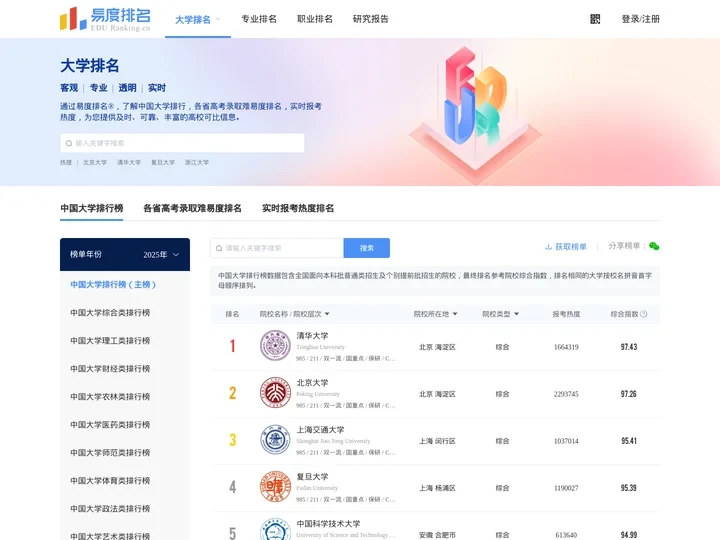The height and width of the screenshot is (540, 720).
Task: Open the 院校层次 filter dropdown
Action: (327, 314)
